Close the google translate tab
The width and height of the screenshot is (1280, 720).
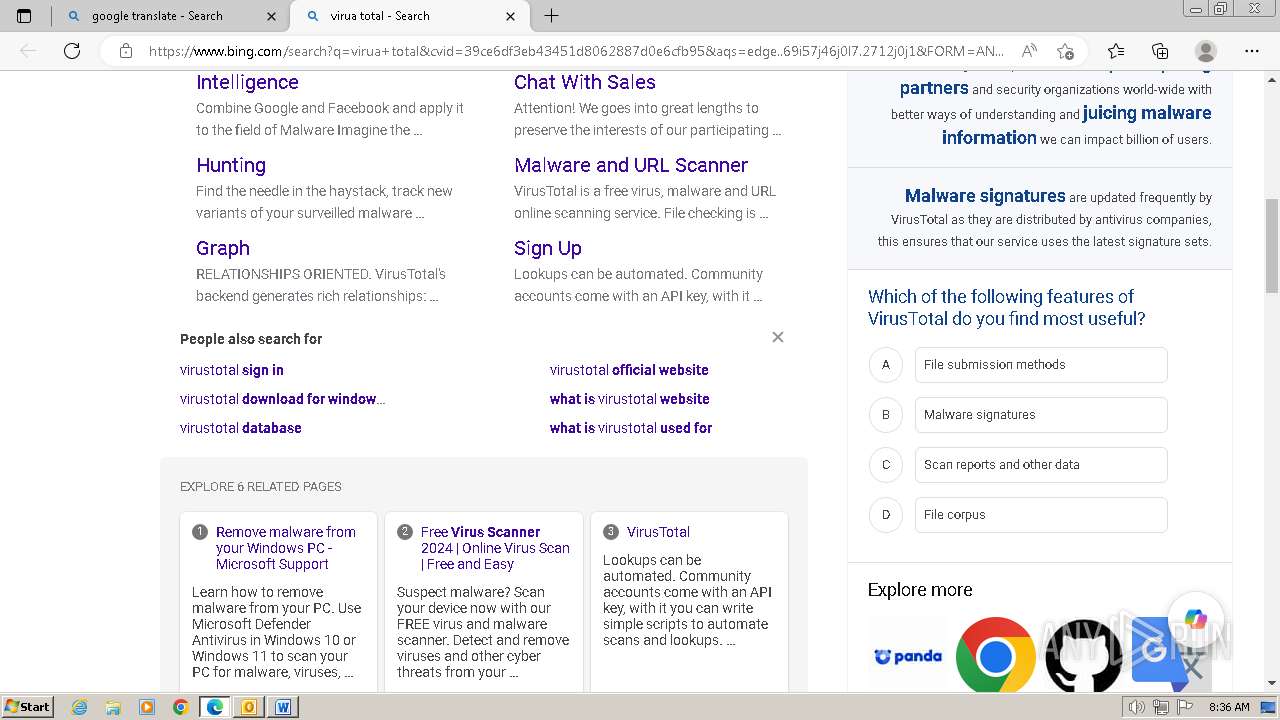pos(272,16)
